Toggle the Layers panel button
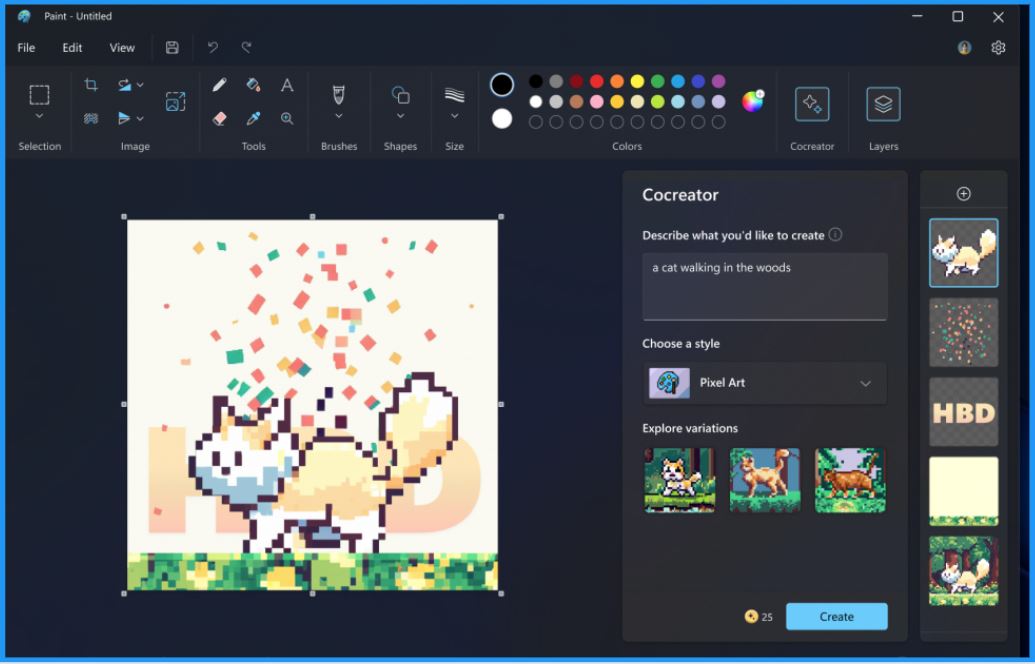Screen dimensions: 1035x664 coord(883,104)
